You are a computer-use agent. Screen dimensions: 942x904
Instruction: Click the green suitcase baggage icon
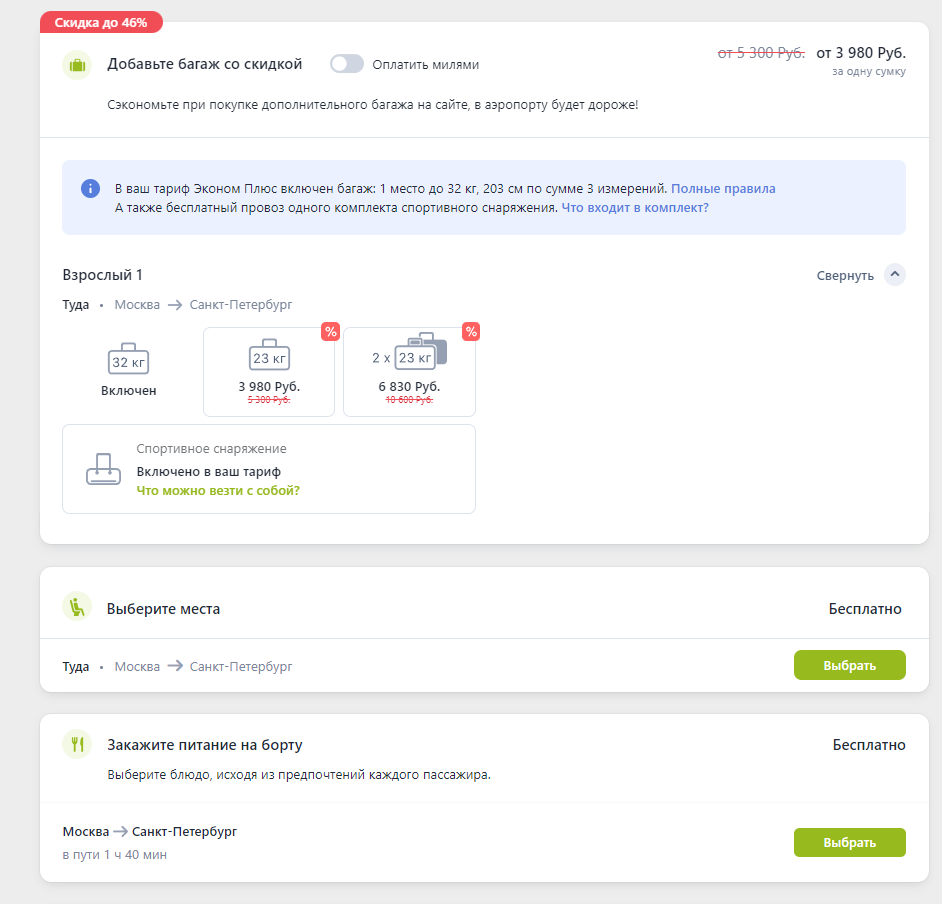[x=77, y=65]
